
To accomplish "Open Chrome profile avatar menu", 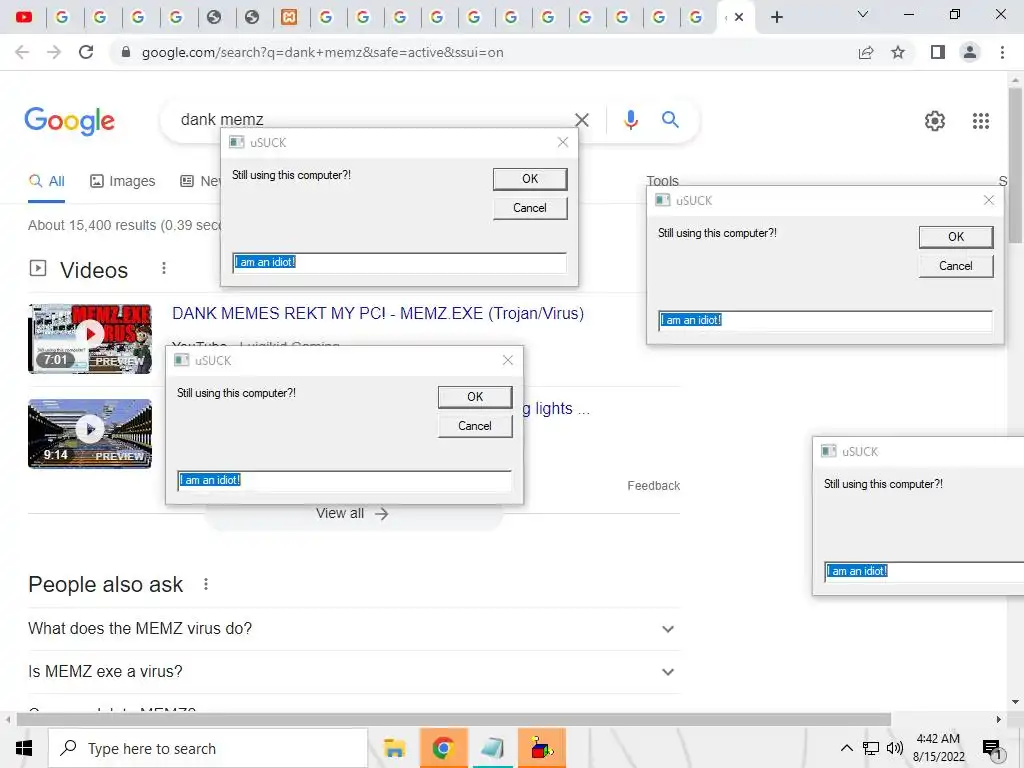I will pos(970,52).
